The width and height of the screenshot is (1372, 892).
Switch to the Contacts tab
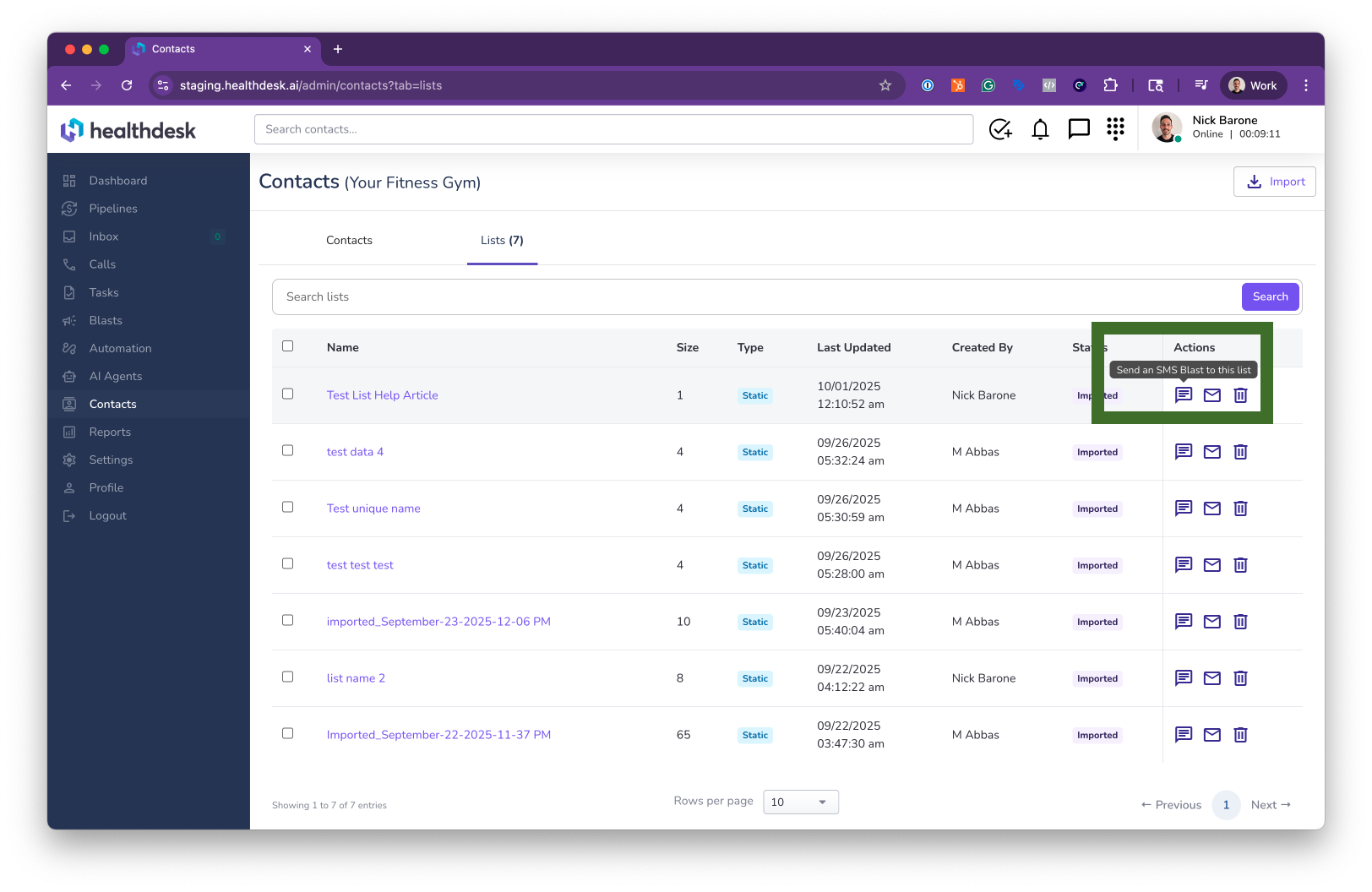pyautogui.click(x=349, y=241)
